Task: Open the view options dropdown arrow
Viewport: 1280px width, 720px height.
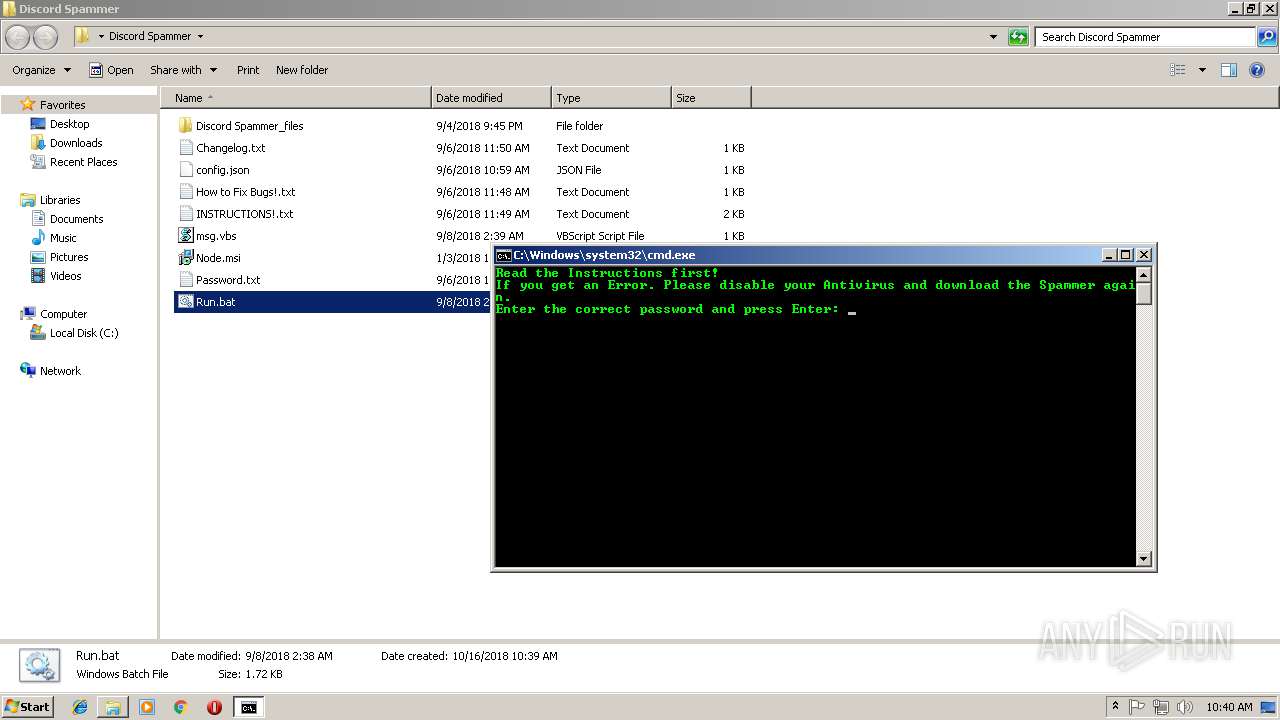Action: click(1202, 70)
